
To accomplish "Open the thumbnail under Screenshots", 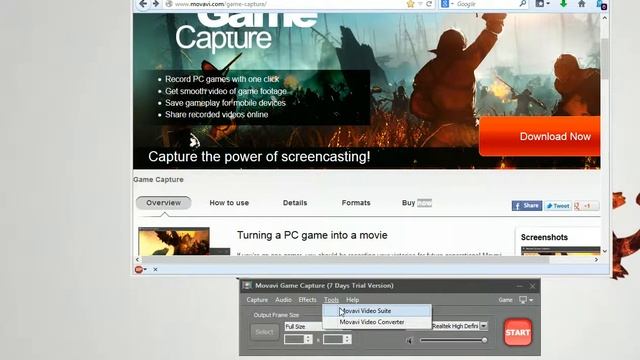I will click(560, 251).
